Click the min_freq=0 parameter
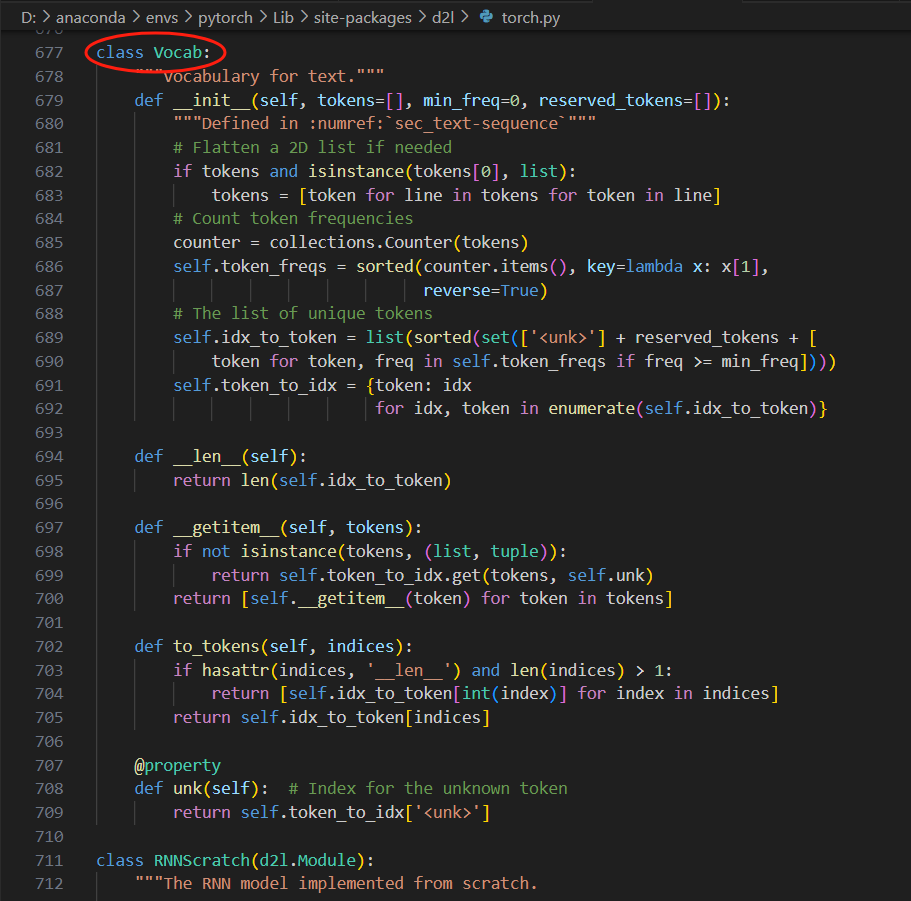The height and width of the screenshot is (901, 911). [x=471, y=100]
